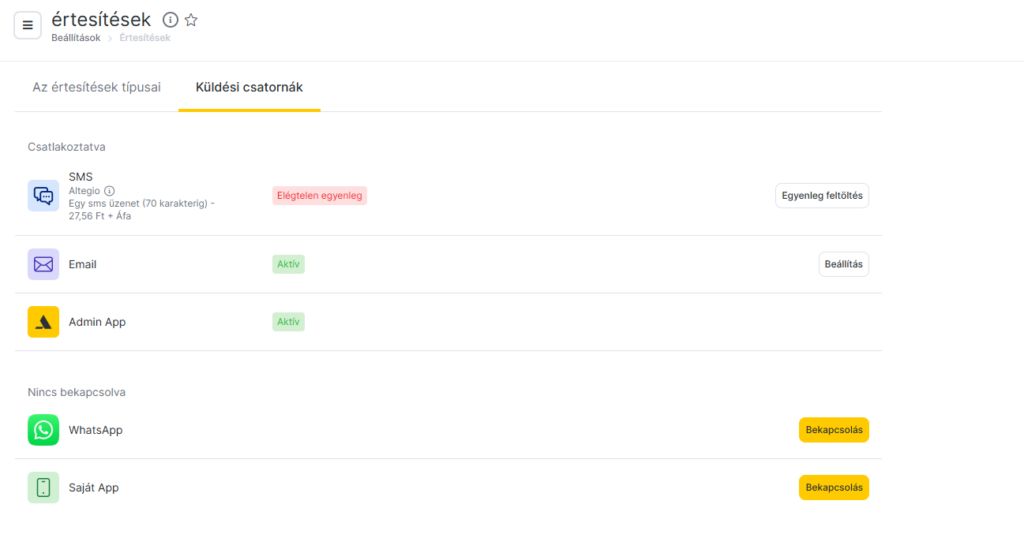Click the Email envelope icon
Screen dimensions: 1024x538
click(x=43, y=264)
